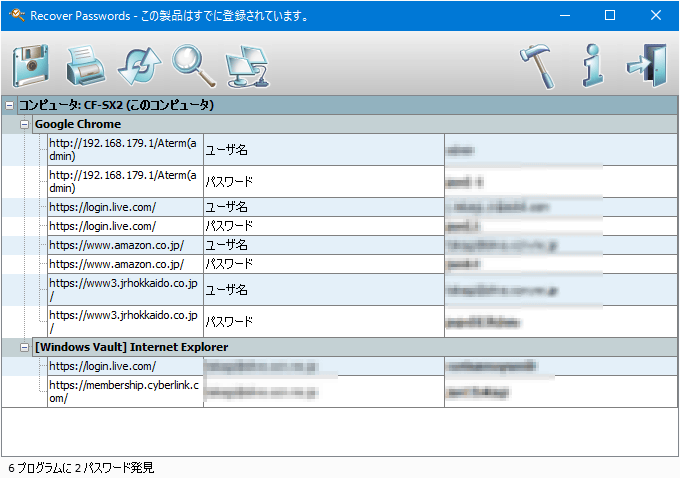Collapse the Google Chrome group
The width and height of the screenshot is (680, 478).
24,124
